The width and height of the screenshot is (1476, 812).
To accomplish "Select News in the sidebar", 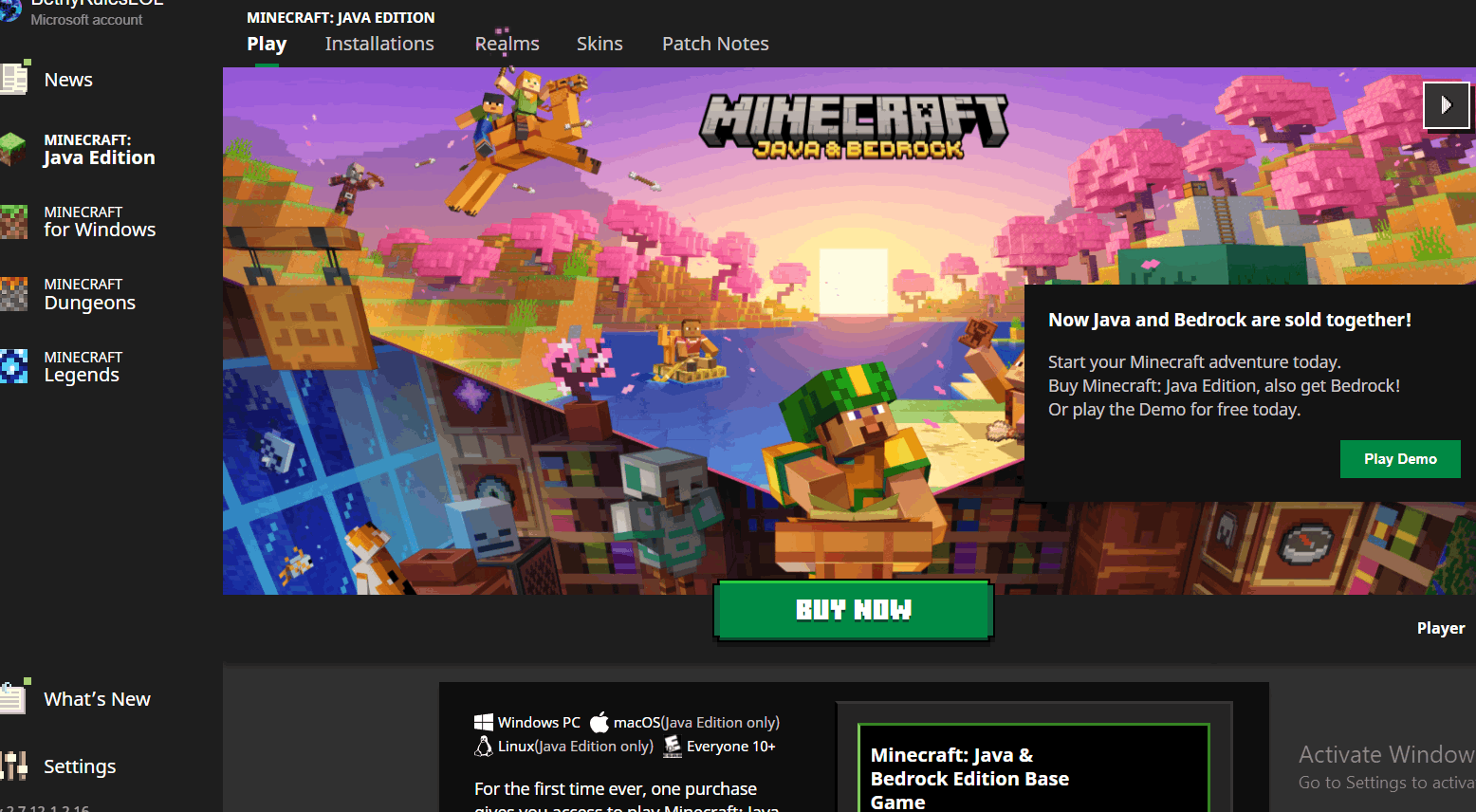I will (68, 80).
